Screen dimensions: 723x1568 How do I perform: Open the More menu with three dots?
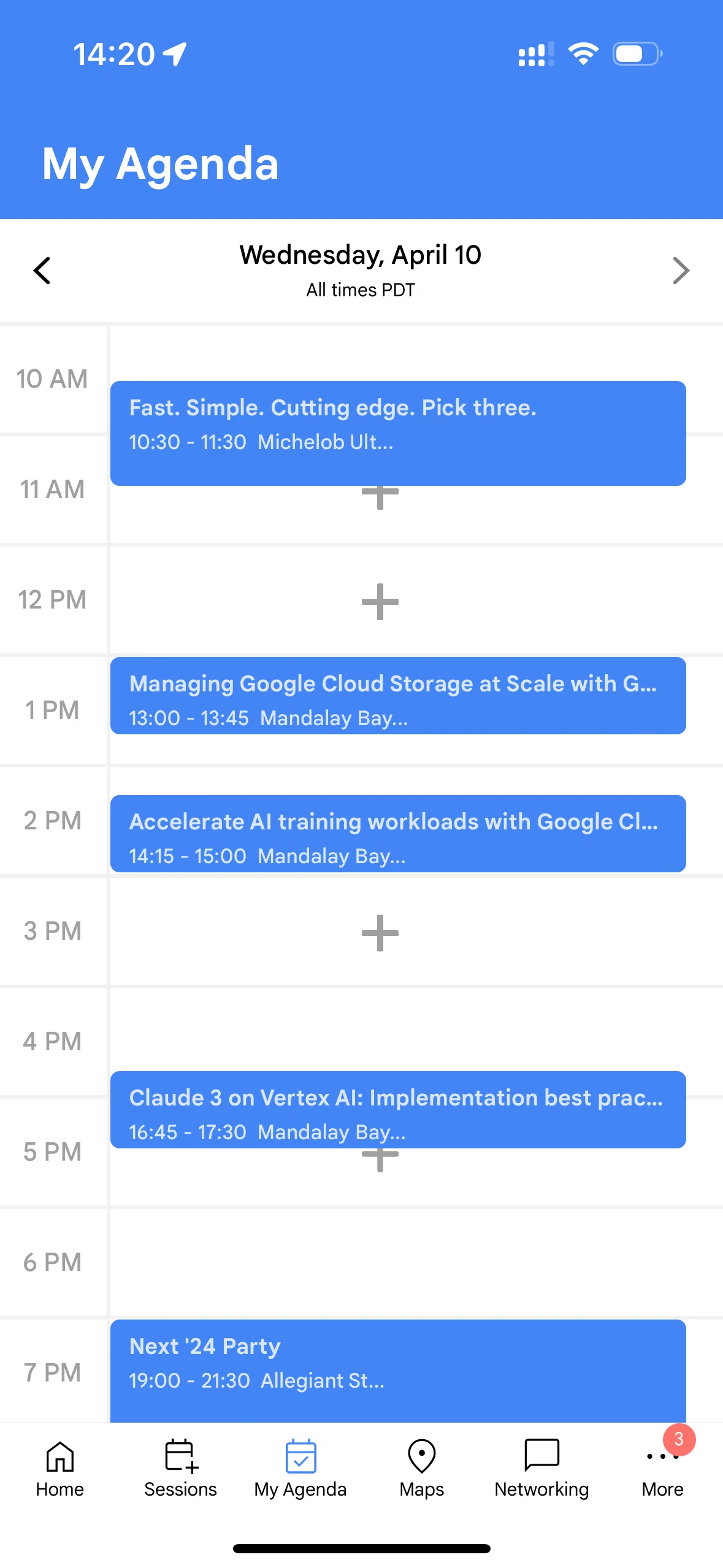tap(662, 1456)
